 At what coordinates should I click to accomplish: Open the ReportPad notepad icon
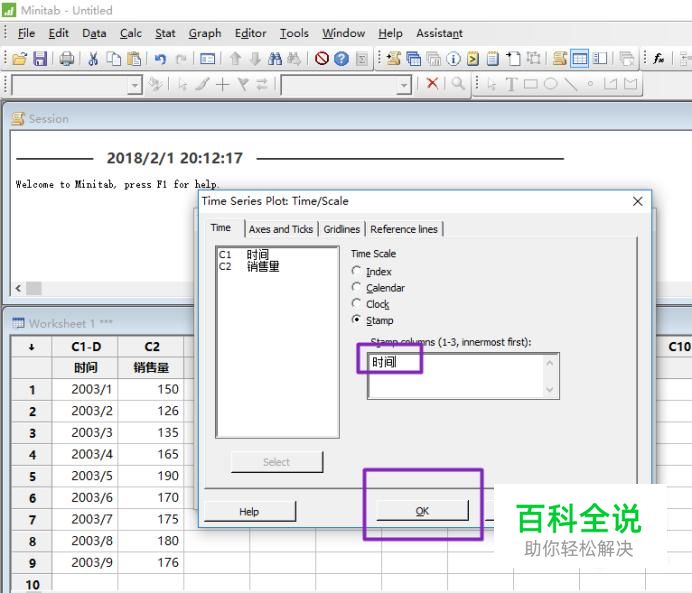(x=493, y=59)
